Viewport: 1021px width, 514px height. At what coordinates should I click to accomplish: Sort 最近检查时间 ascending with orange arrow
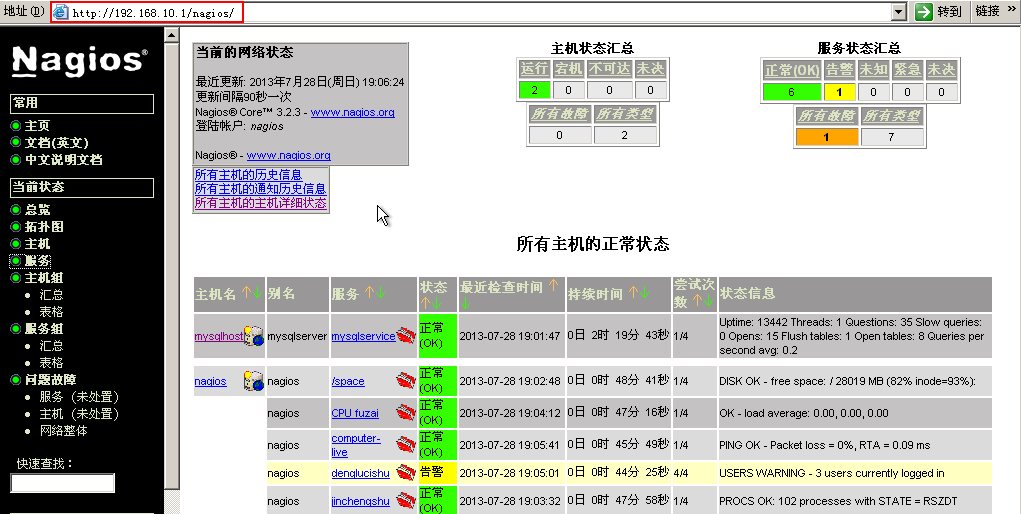click(x=553, y=286)
